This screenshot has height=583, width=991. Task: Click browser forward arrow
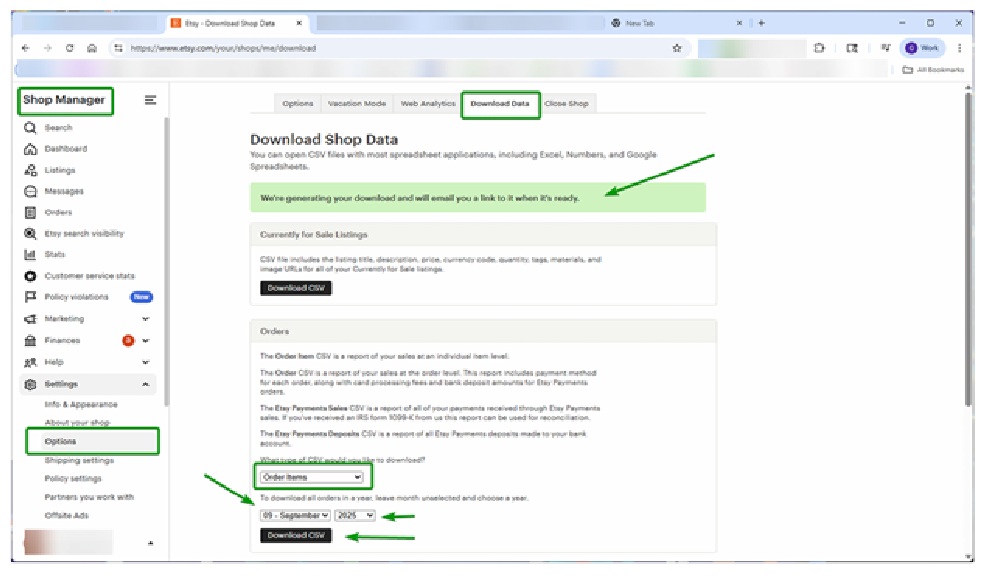47,48
